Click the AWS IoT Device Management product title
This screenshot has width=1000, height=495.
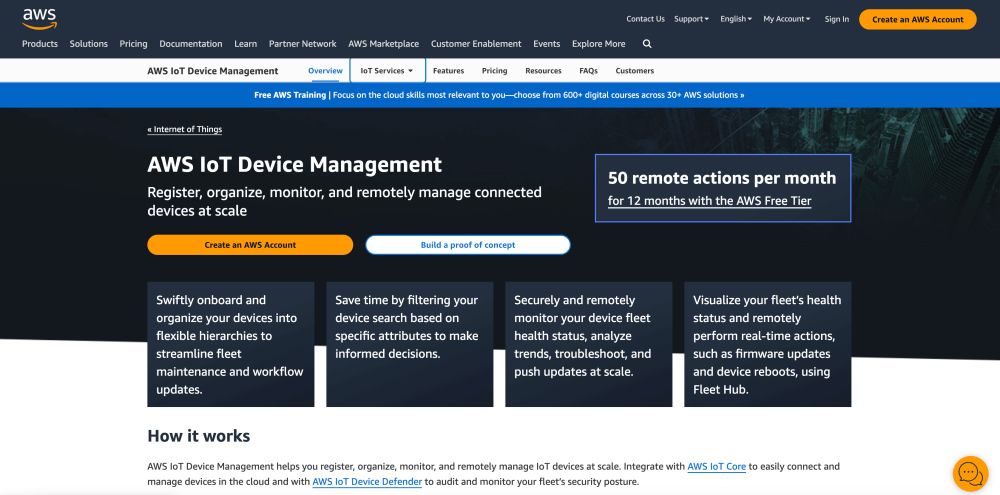click(x=212, y=71)
